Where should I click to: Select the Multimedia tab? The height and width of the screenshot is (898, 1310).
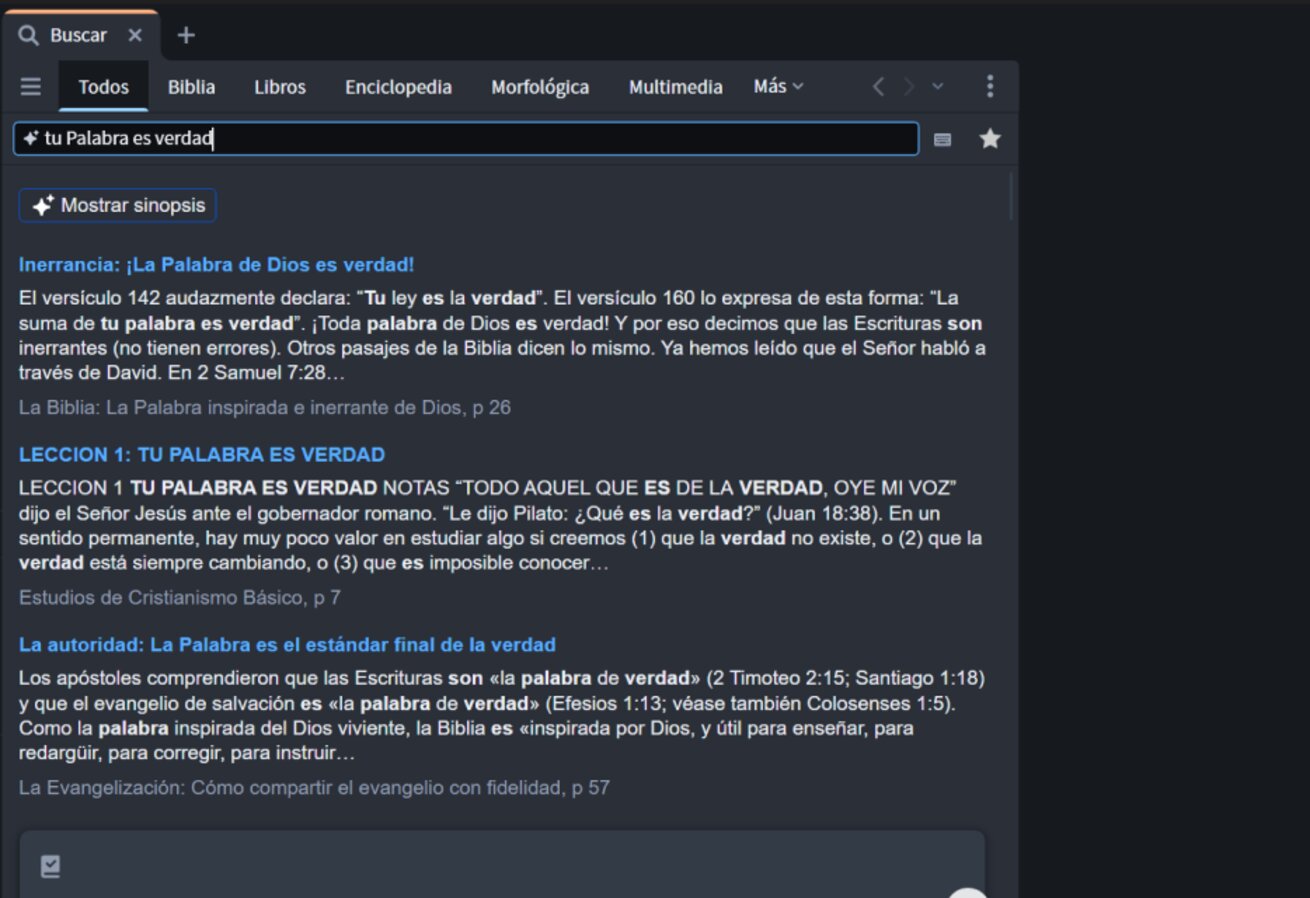click(675, 87)
